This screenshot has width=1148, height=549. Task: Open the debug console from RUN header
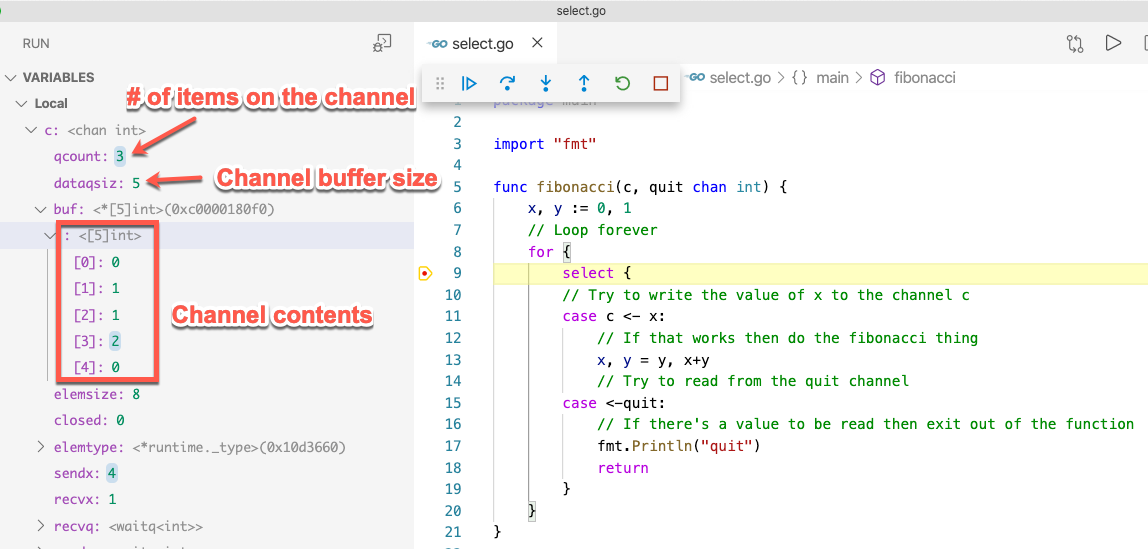382,43
